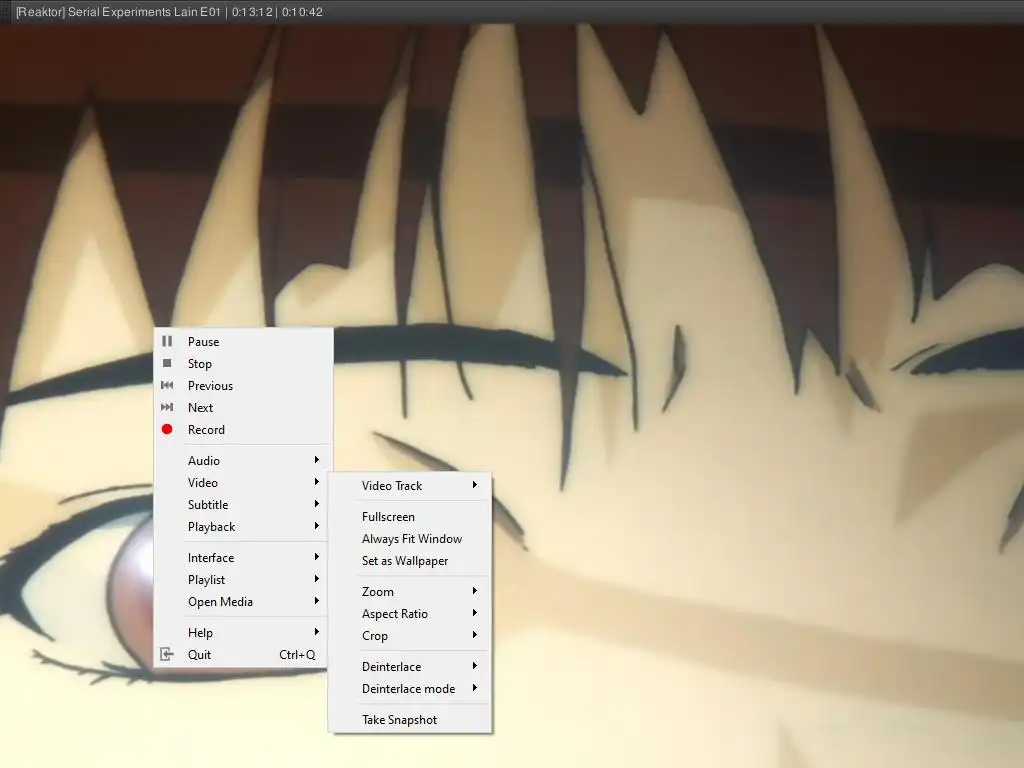Select Next from the menu

pos(244,408)
